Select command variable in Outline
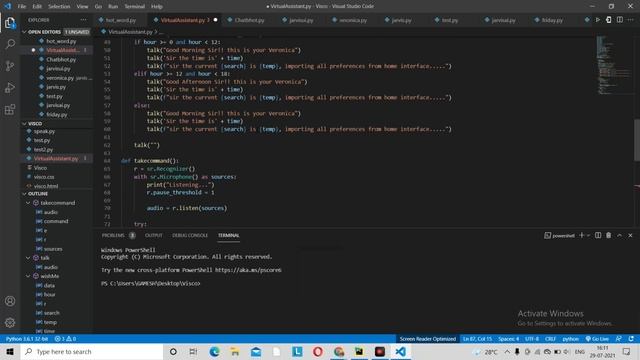 coord(56,221)
